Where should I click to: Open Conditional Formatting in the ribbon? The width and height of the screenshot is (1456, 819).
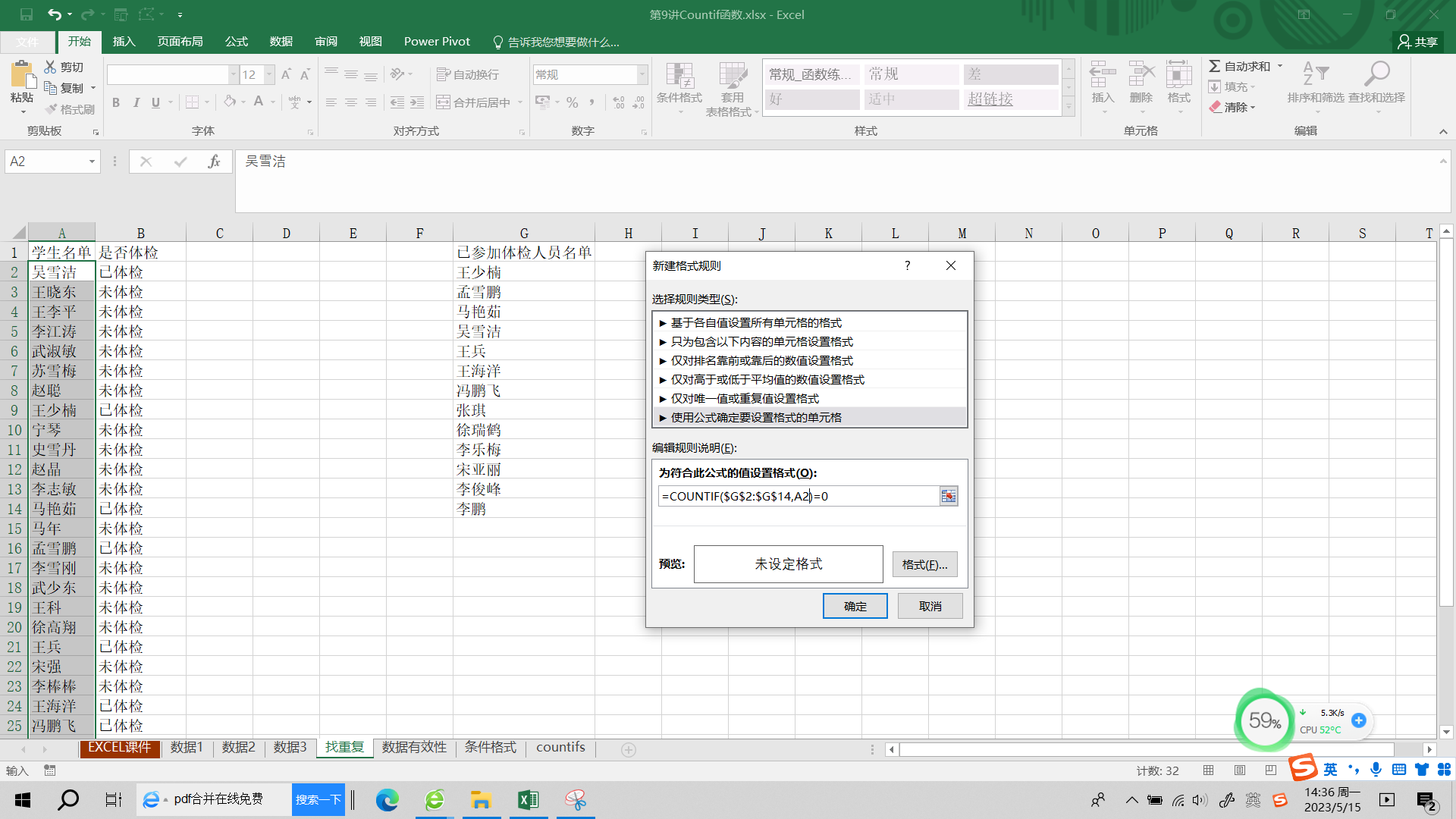coord(679,86)
